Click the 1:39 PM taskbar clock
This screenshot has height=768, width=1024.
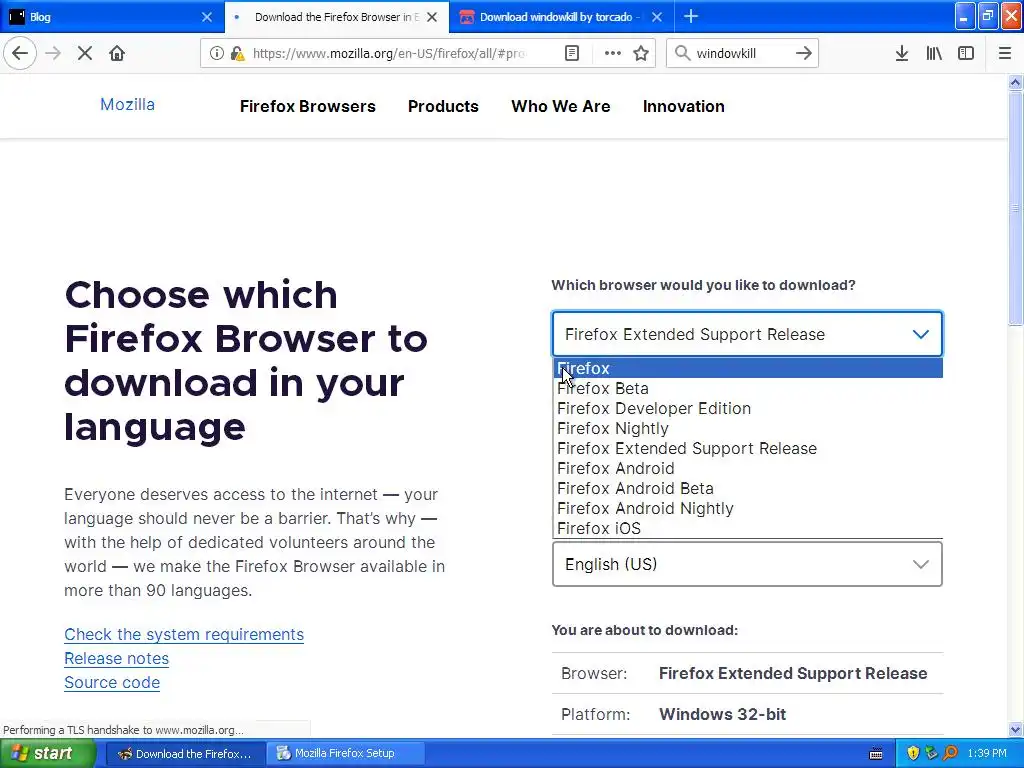pos(987,754)
